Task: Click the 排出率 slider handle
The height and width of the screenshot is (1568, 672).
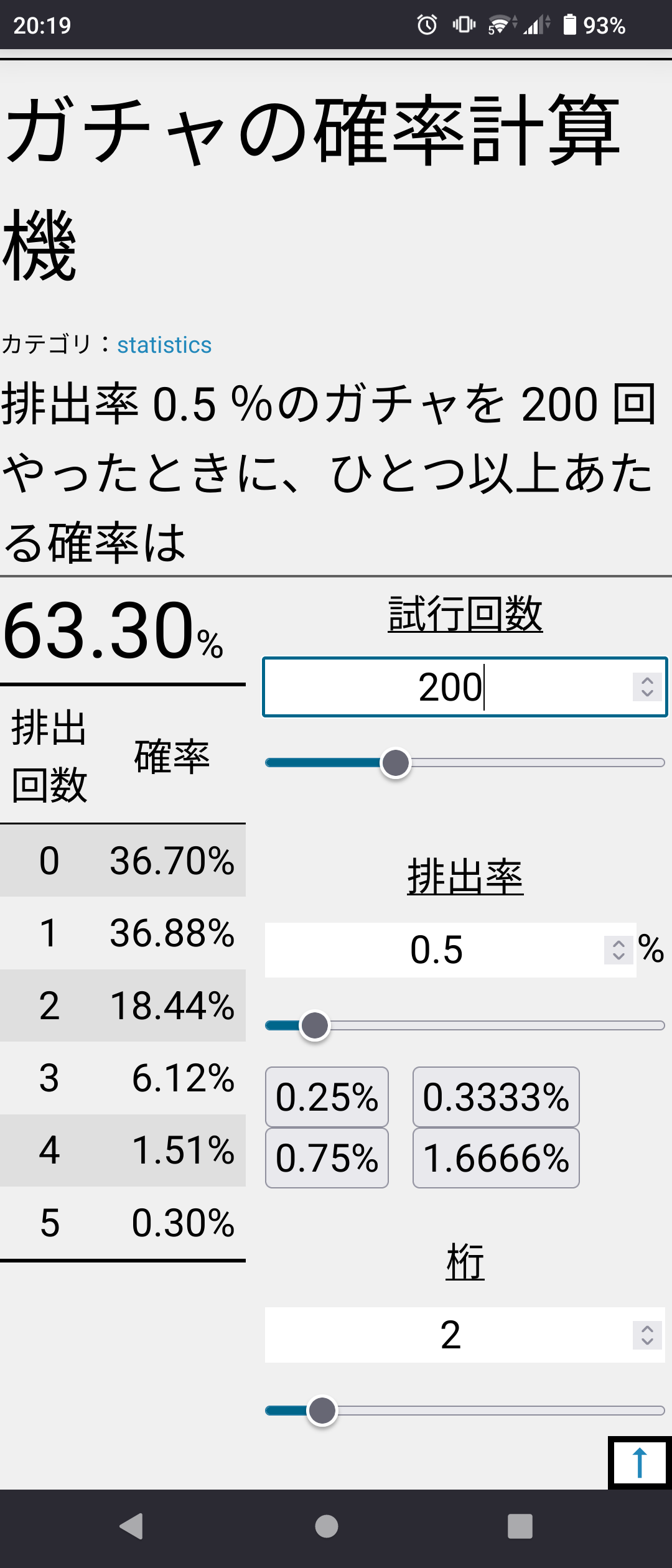Action: [314, 1025]
